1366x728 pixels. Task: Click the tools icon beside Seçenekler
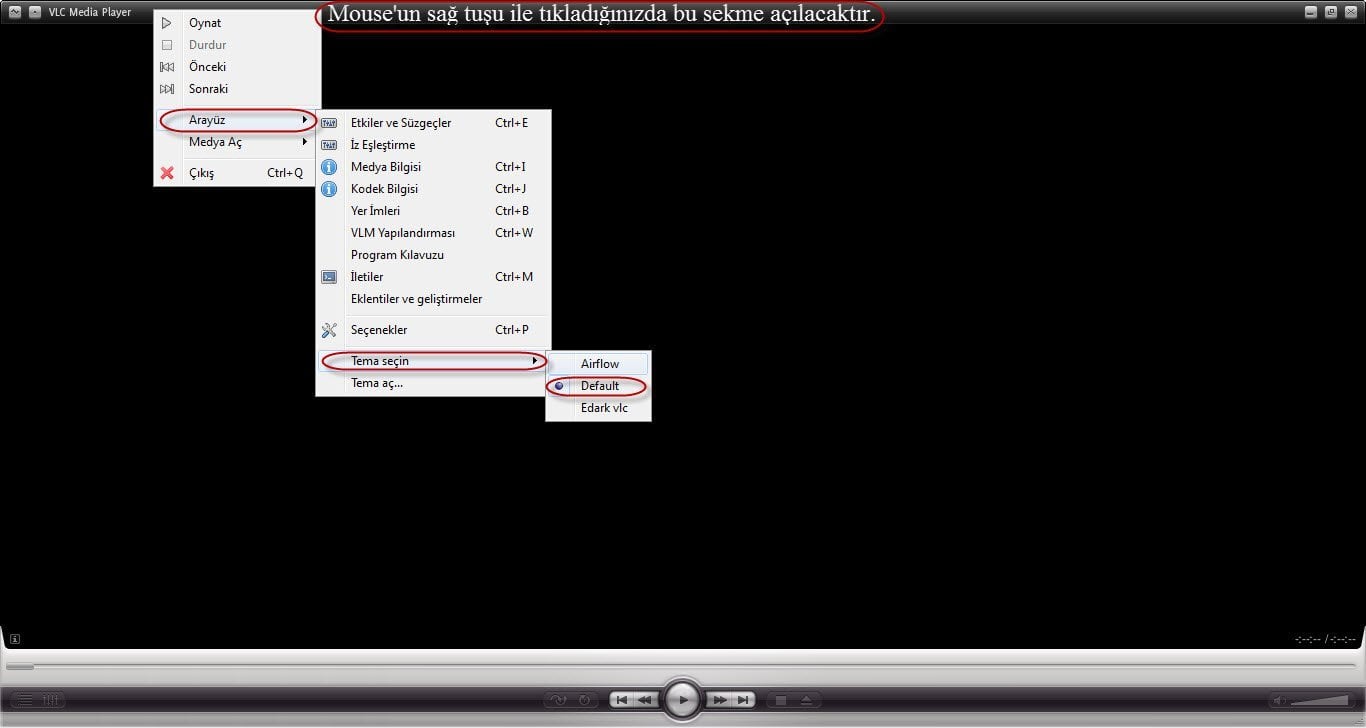pyautogui.click(x=328, y=330)
